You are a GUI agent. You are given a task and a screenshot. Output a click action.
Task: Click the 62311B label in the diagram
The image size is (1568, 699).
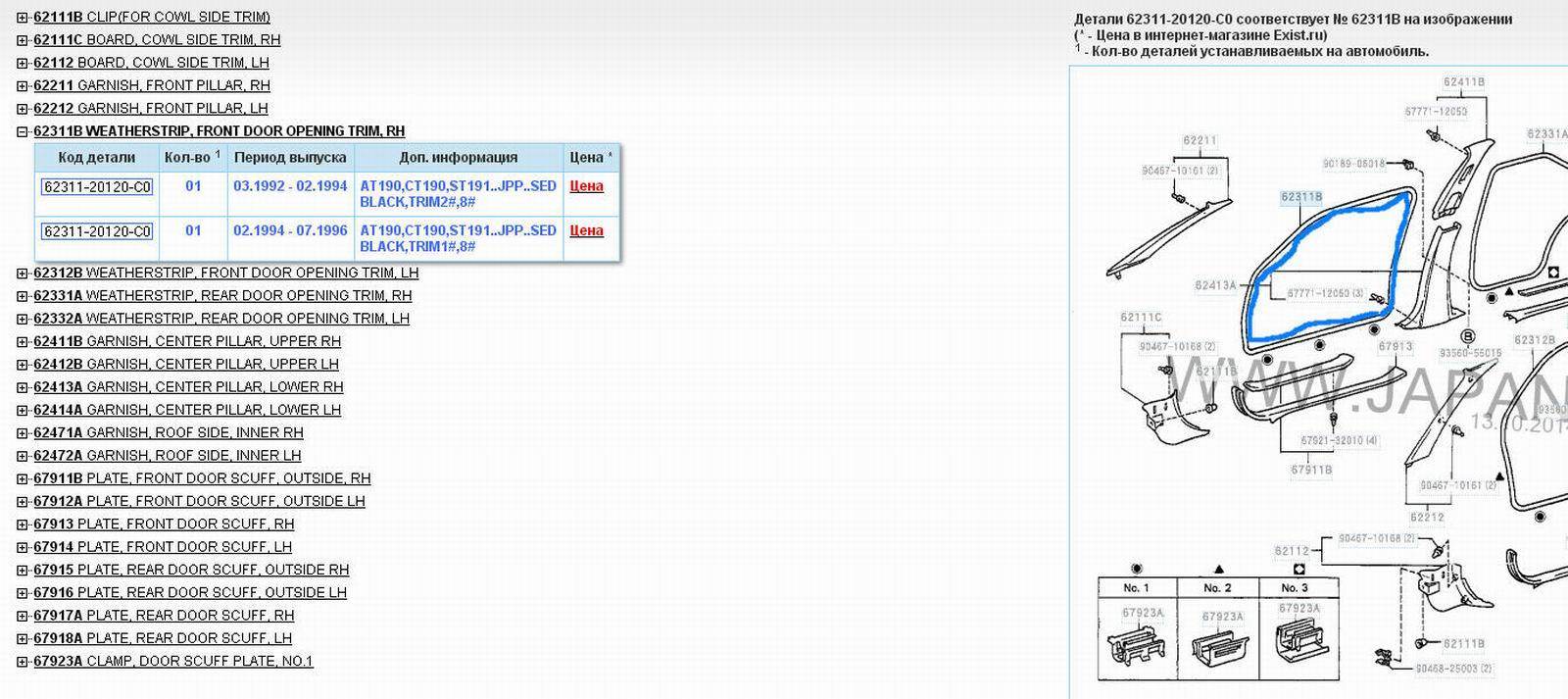click(x=1300, y=197)
